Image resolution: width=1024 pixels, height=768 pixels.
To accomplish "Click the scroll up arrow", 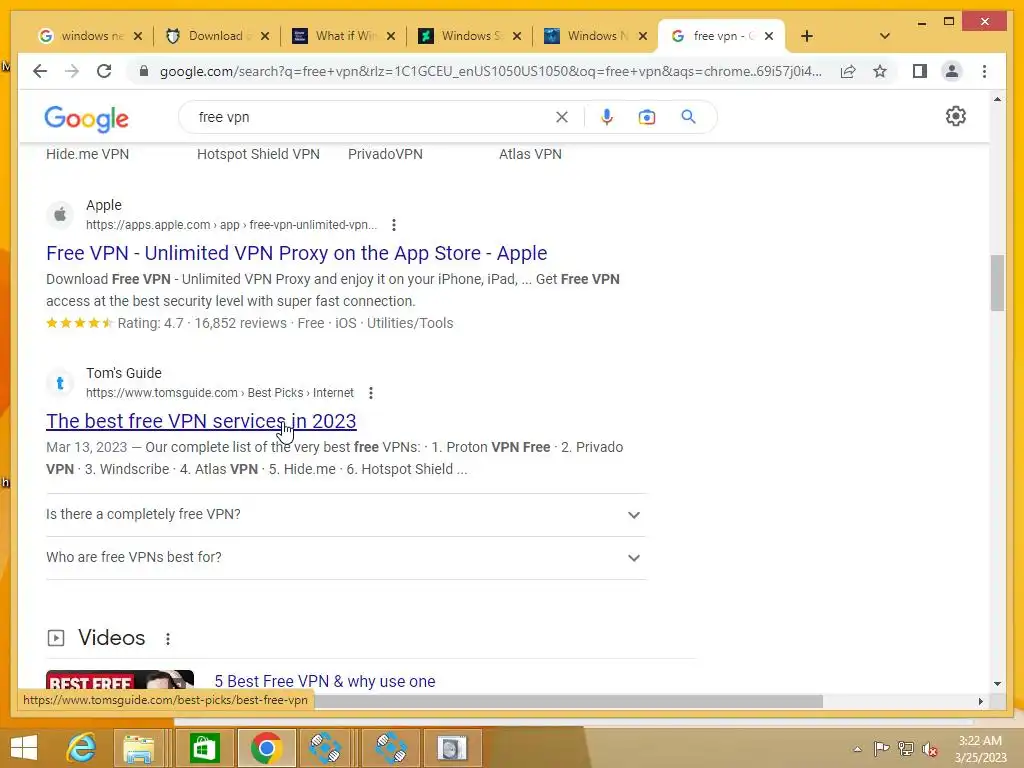I will click(x=997, y=99).
